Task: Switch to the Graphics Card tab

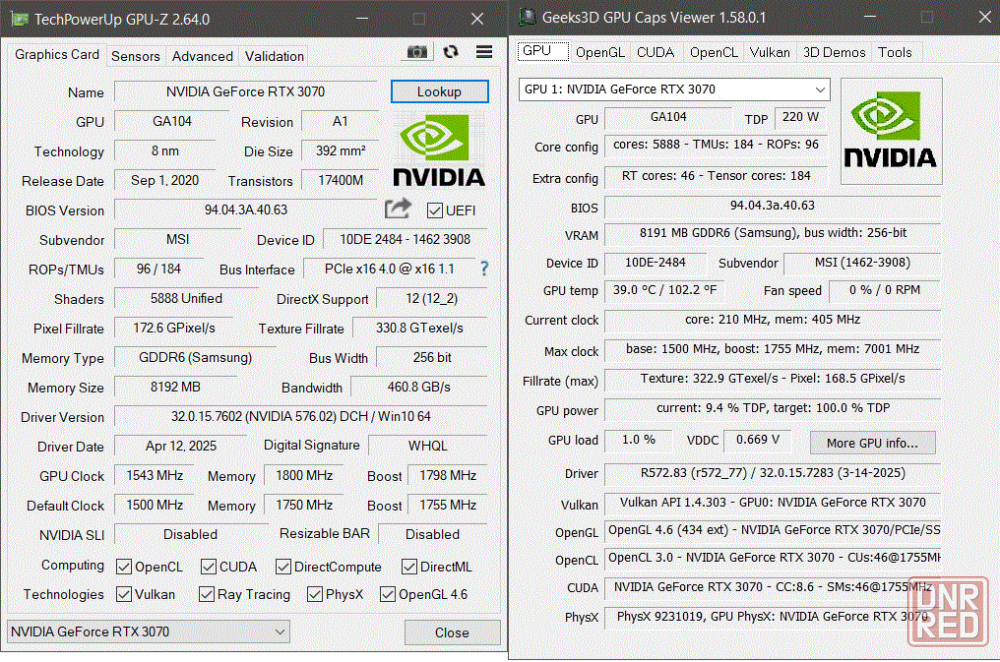Action: click(57, 55)
